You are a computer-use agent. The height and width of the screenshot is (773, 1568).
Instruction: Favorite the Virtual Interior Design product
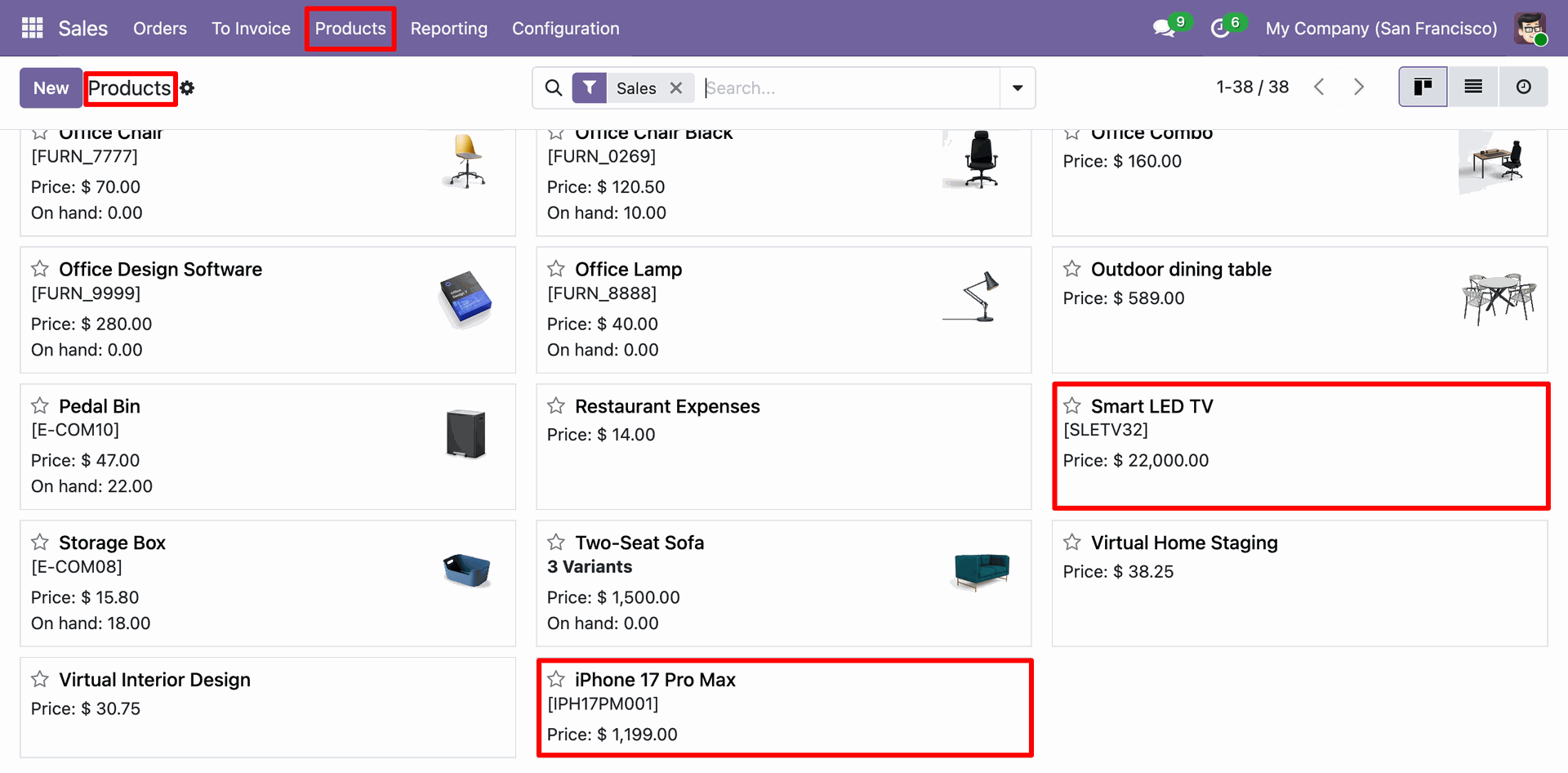pyautogui.click(x=40, y=680)
